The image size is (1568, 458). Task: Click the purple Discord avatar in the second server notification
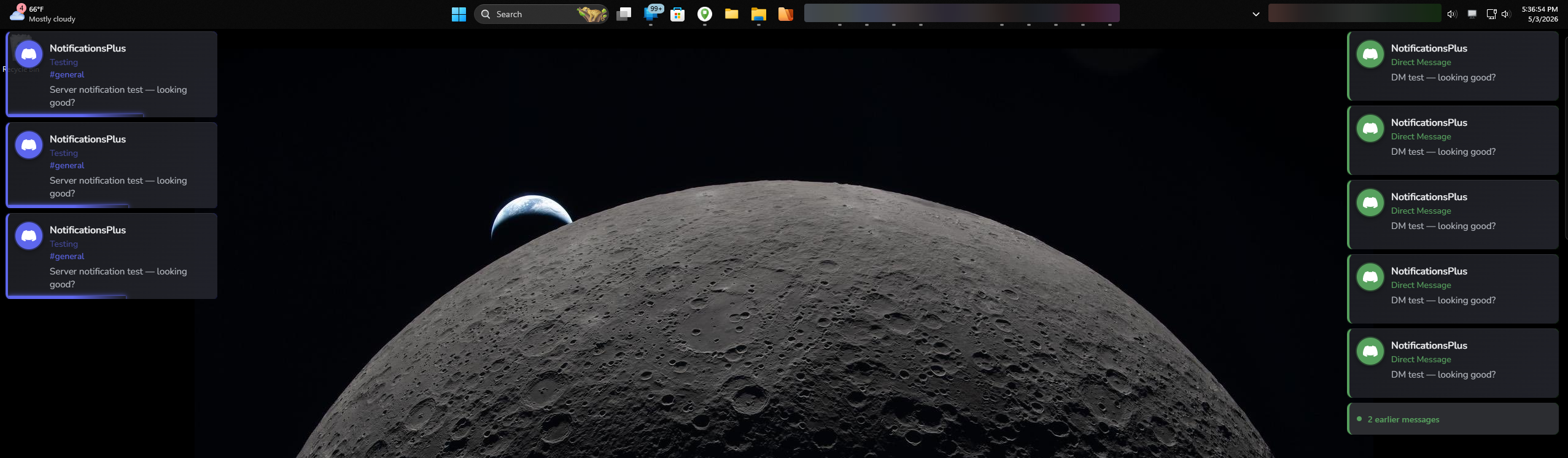coord(29,145)
